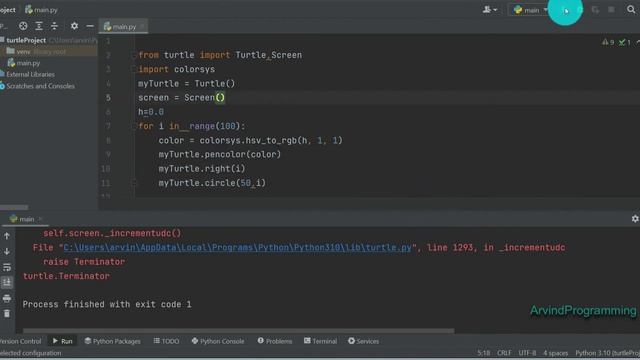Click the fold end marker on line 11
Viewport: 640px width, 360px height.
click(134, 183)
